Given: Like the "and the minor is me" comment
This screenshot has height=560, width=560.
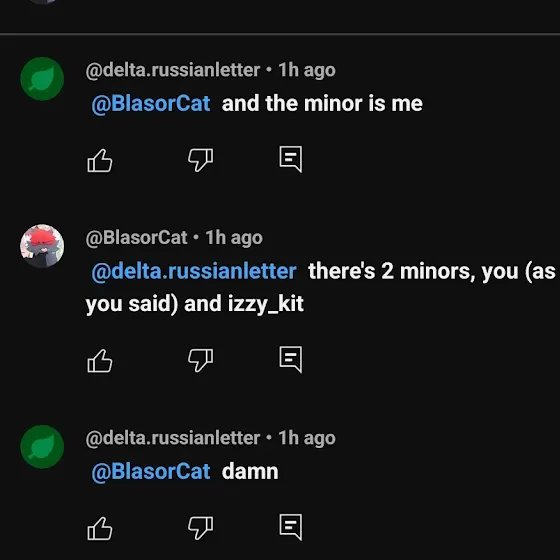Looking at the screenshot, I should click(x=100, y=160).
